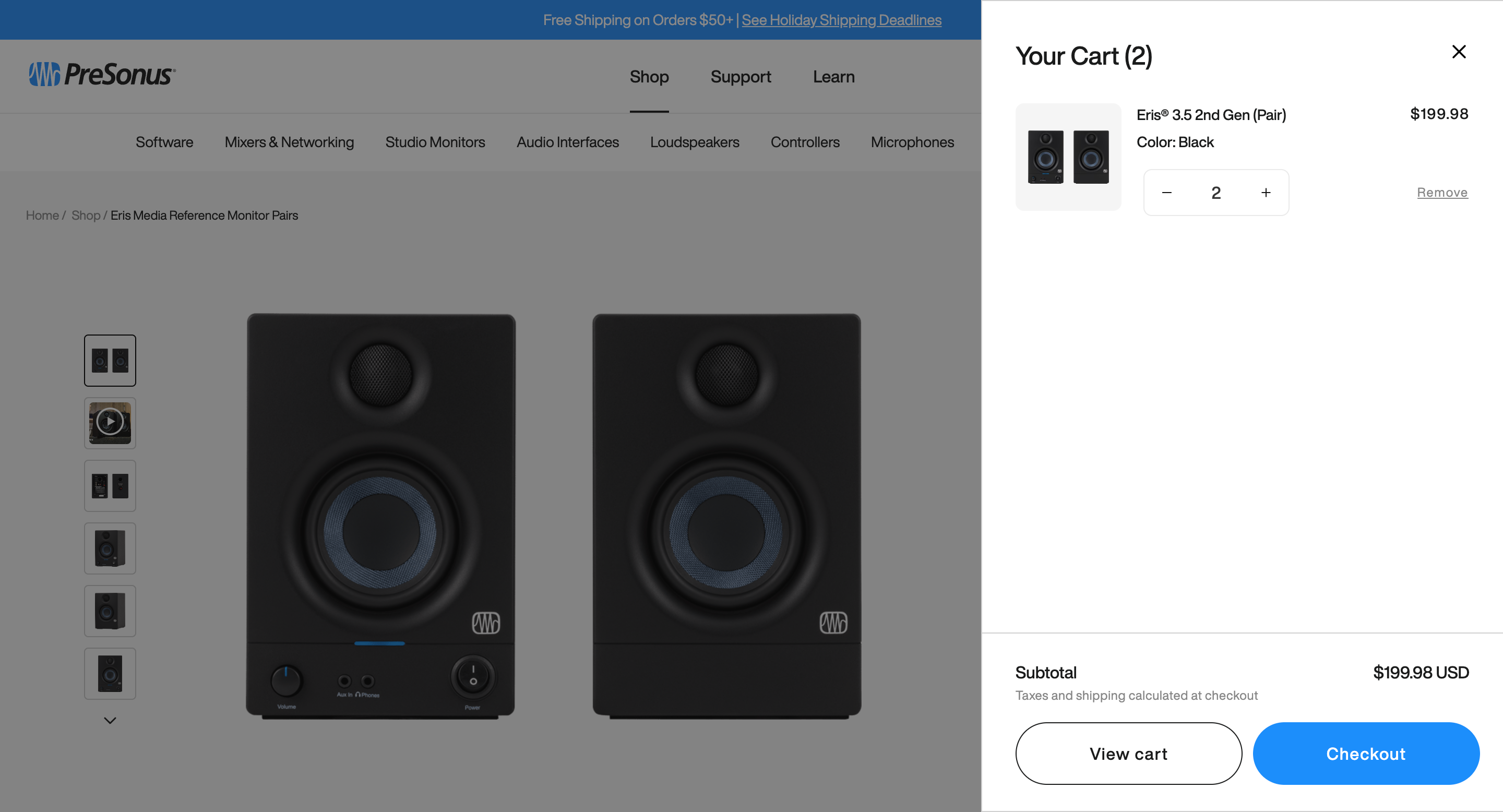Viewport: 1503px width, 812px height.
Task: Click the PreSonus logo
Action: tap(102, 75)
